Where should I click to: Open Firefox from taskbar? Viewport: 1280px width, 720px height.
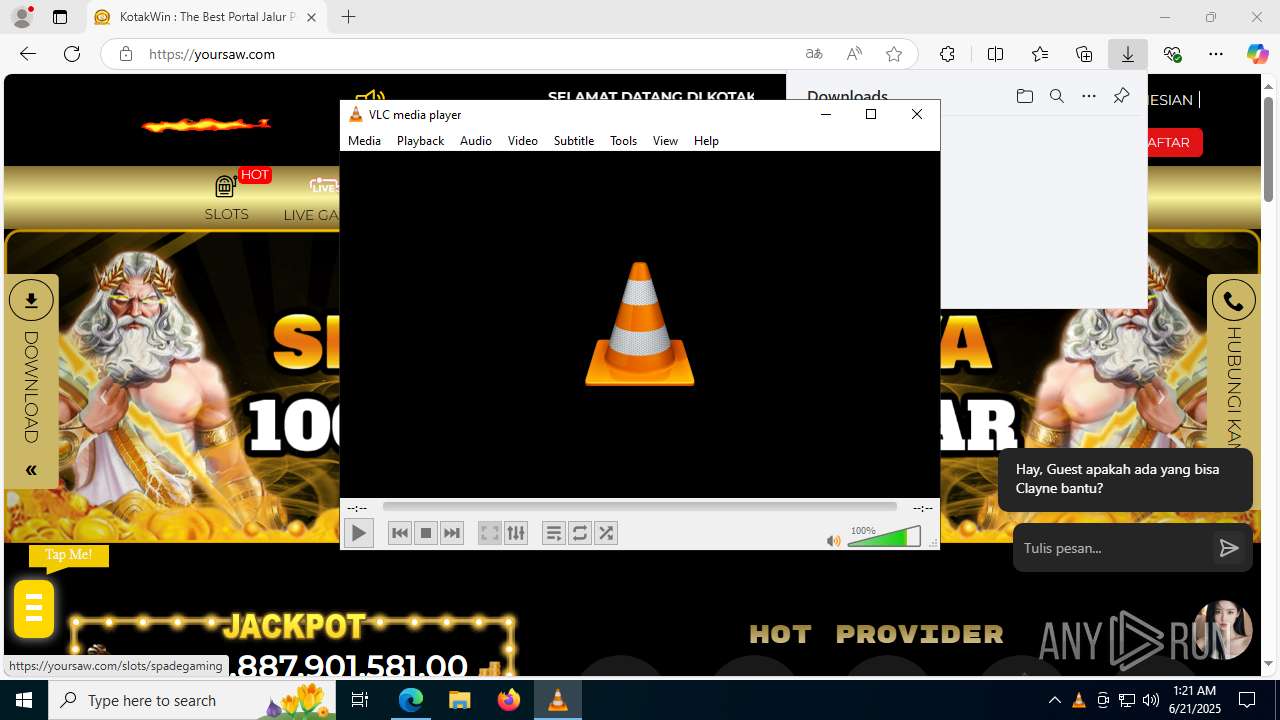pos(509,700)
